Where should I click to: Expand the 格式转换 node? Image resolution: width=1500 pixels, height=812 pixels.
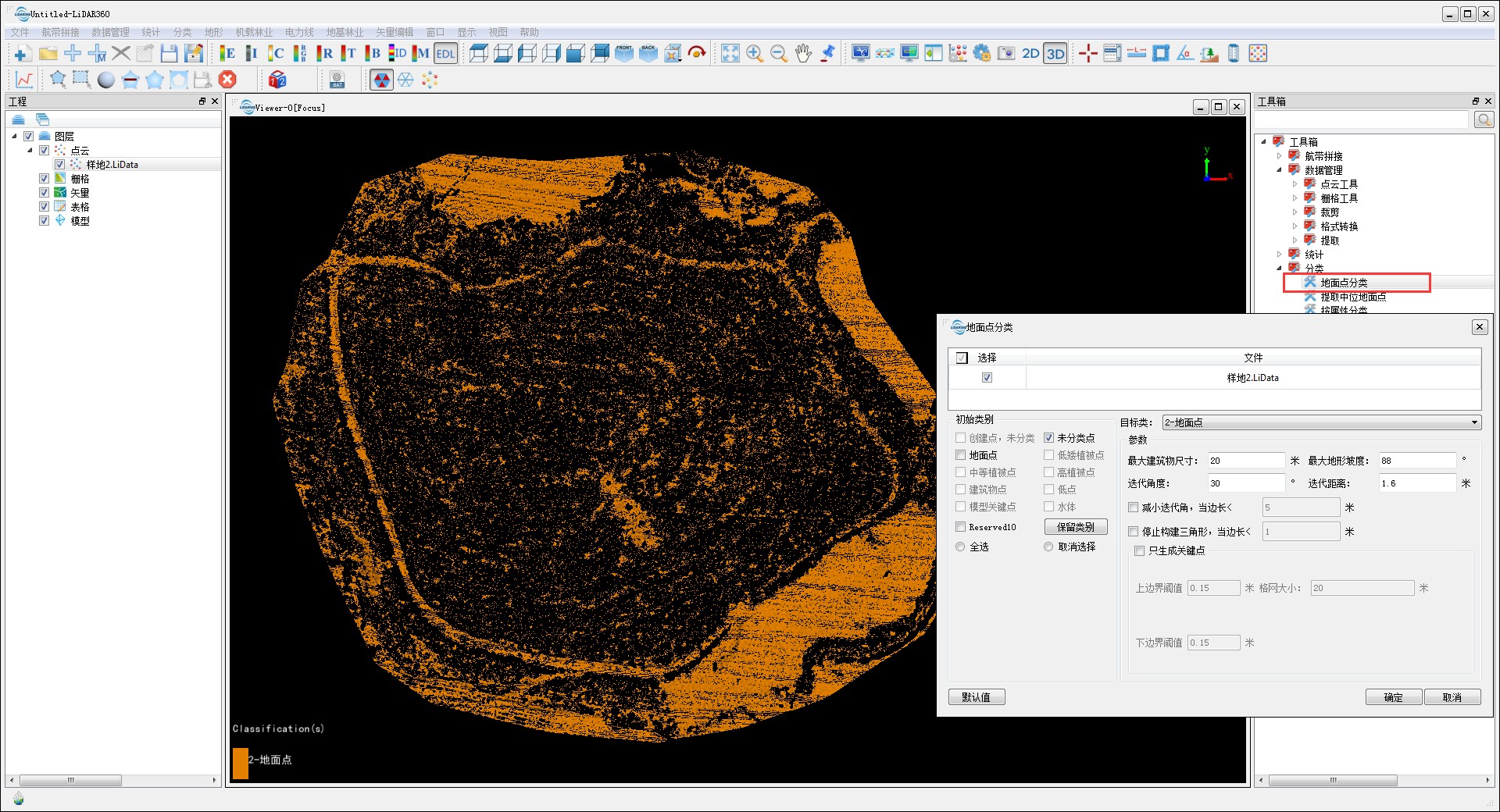(x=1295, y=226)
